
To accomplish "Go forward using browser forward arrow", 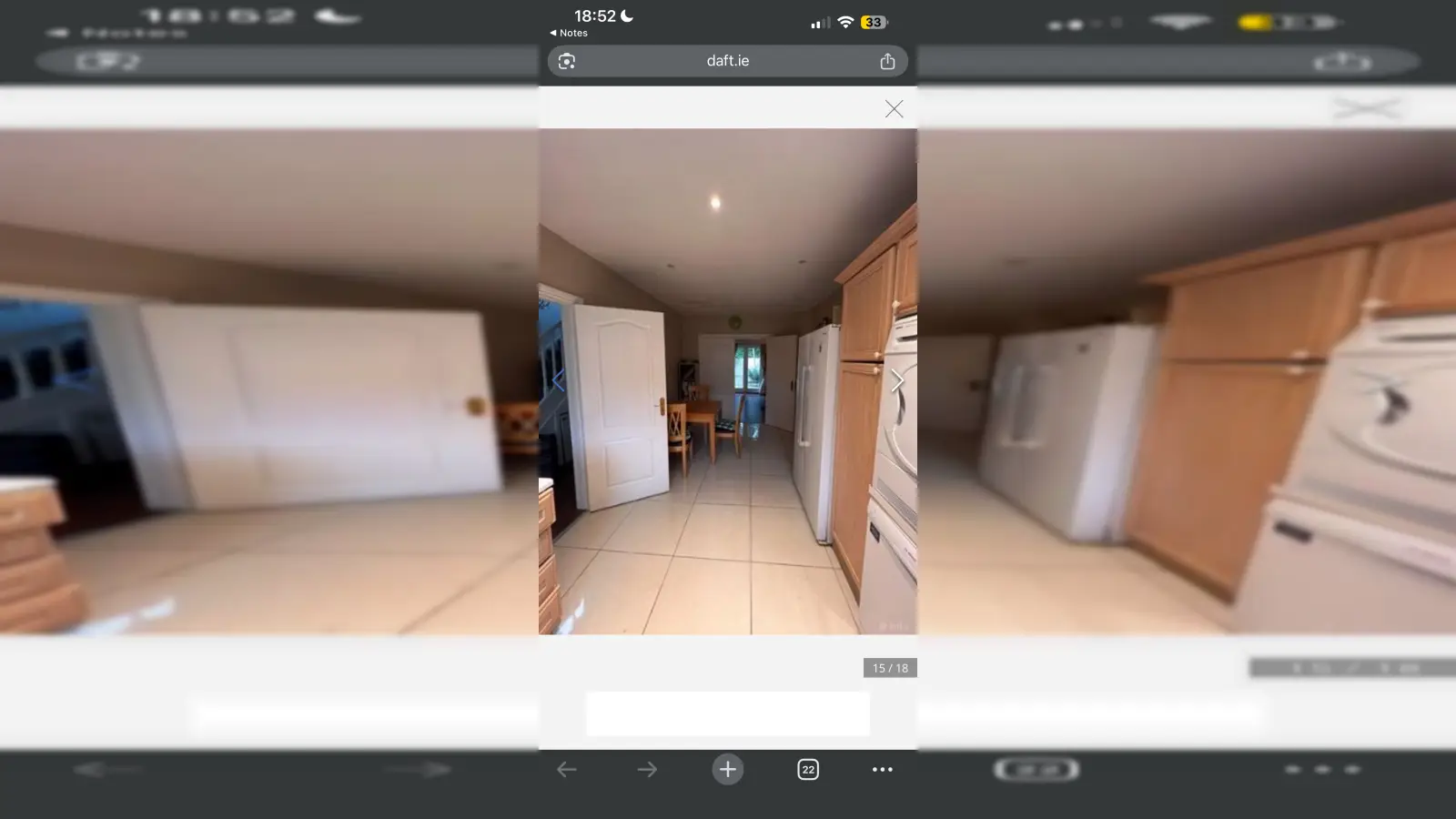I will pyautogui.click(x=647, y=769).
